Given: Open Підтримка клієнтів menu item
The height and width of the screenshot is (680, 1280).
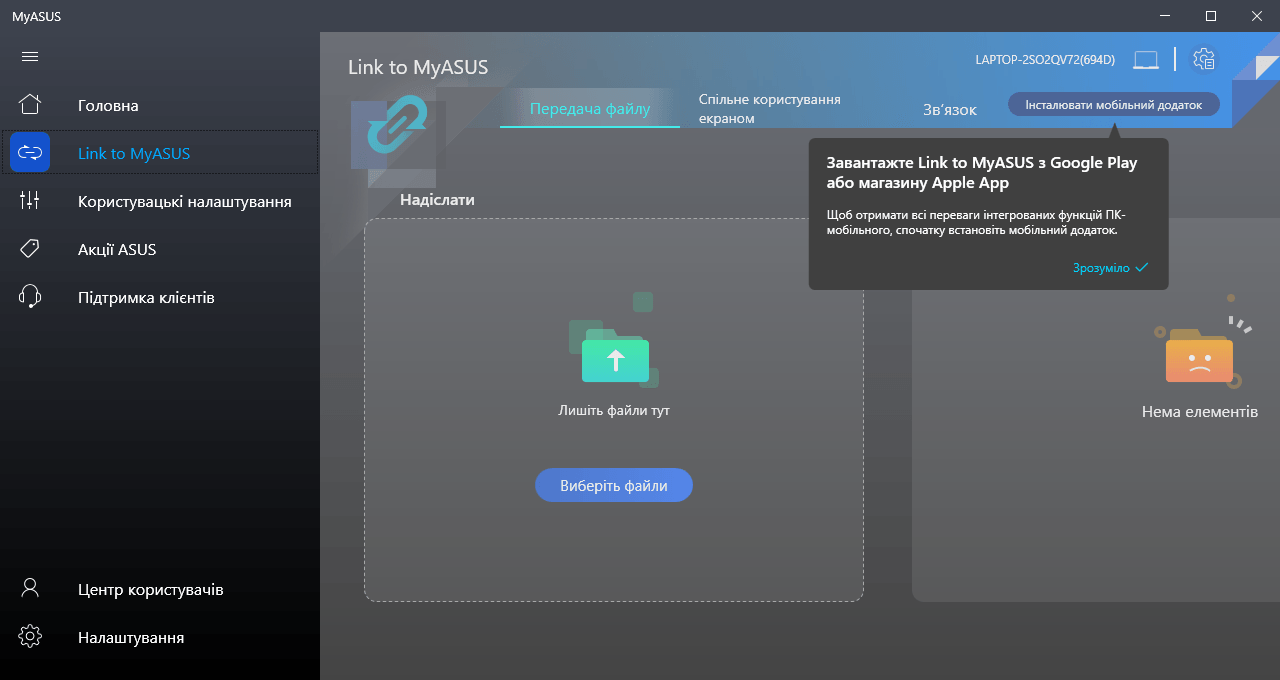Looking at the screenshot, I should coord(160,297).
